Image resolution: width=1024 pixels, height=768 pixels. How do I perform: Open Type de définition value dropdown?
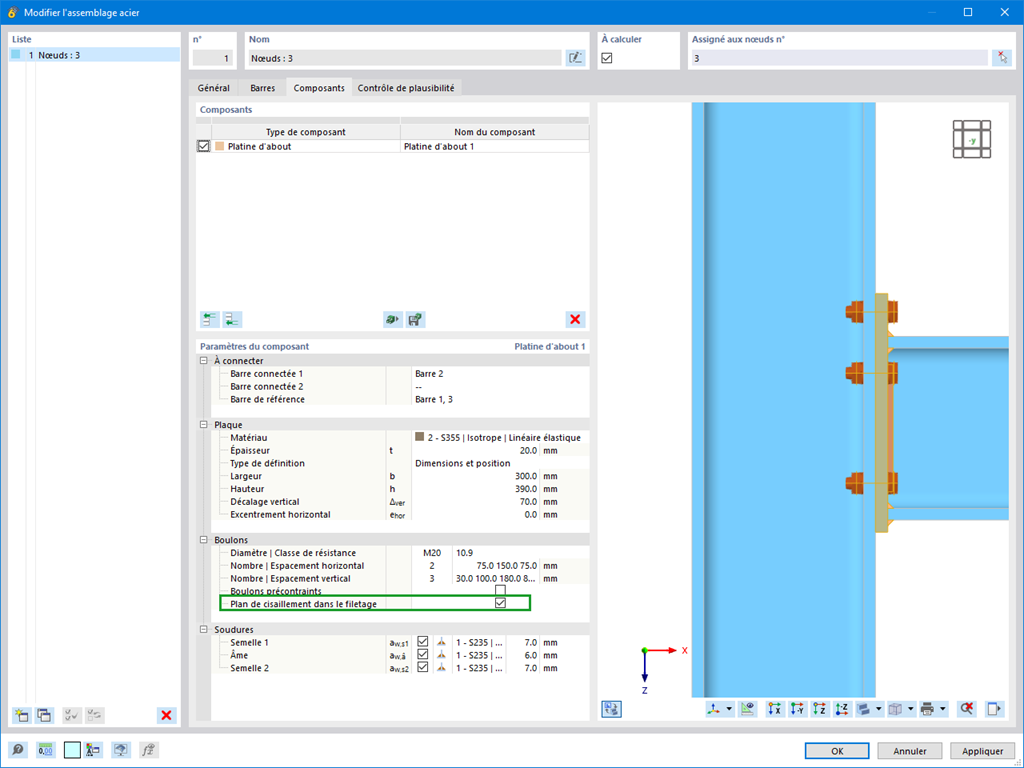[500, 463]
